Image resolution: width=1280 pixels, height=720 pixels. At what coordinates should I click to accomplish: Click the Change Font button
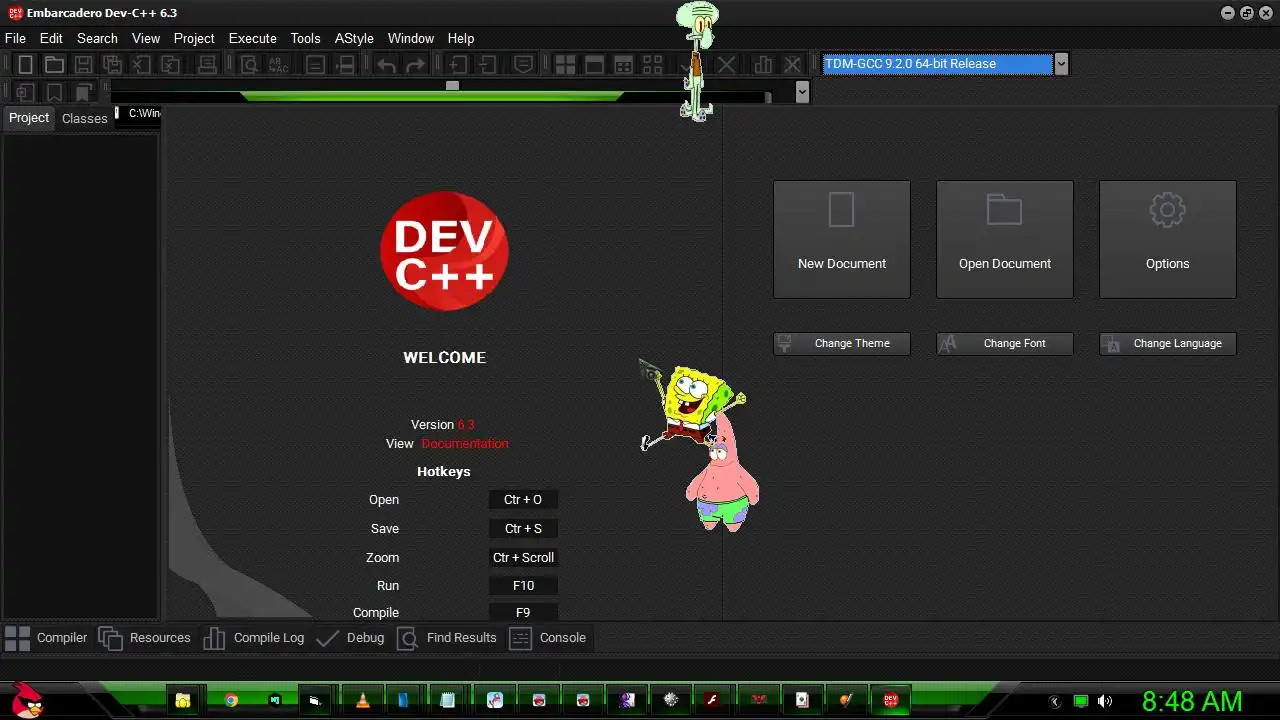click(x=1005, y=344)
